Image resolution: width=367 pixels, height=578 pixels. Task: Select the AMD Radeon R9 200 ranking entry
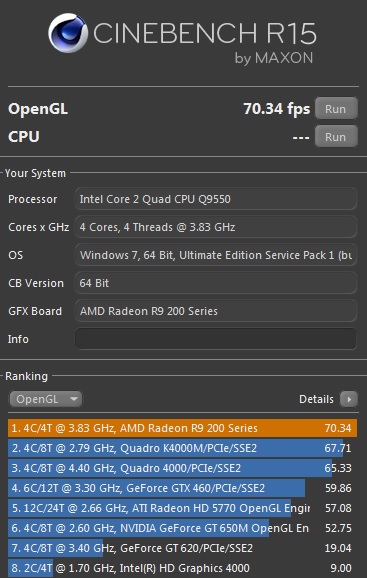click(182, 428)
